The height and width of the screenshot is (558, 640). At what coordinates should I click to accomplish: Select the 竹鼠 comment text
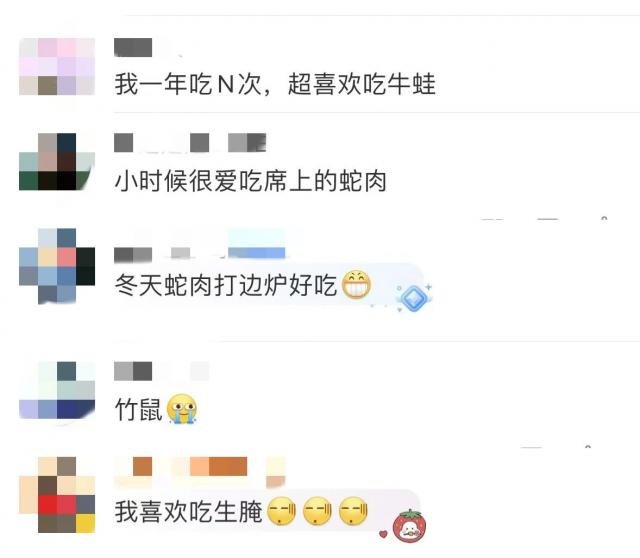click(x=139, y=409)
